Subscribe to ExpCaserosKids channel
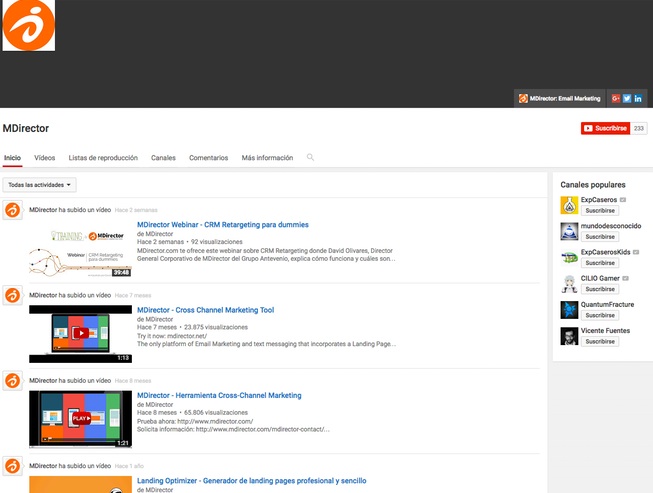The image size is (653, 493). pyautogui.click(x=600, y=263)
